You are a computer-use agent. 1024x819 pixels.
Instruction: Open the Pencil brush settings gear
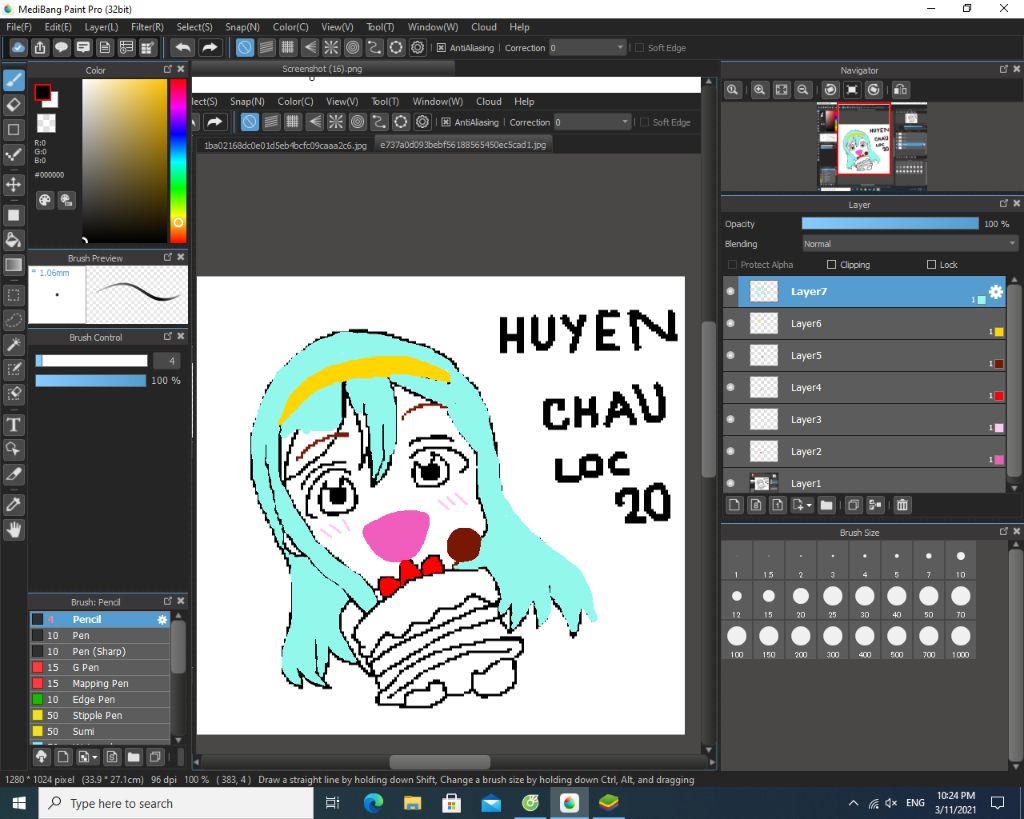(x=162, y=619)
